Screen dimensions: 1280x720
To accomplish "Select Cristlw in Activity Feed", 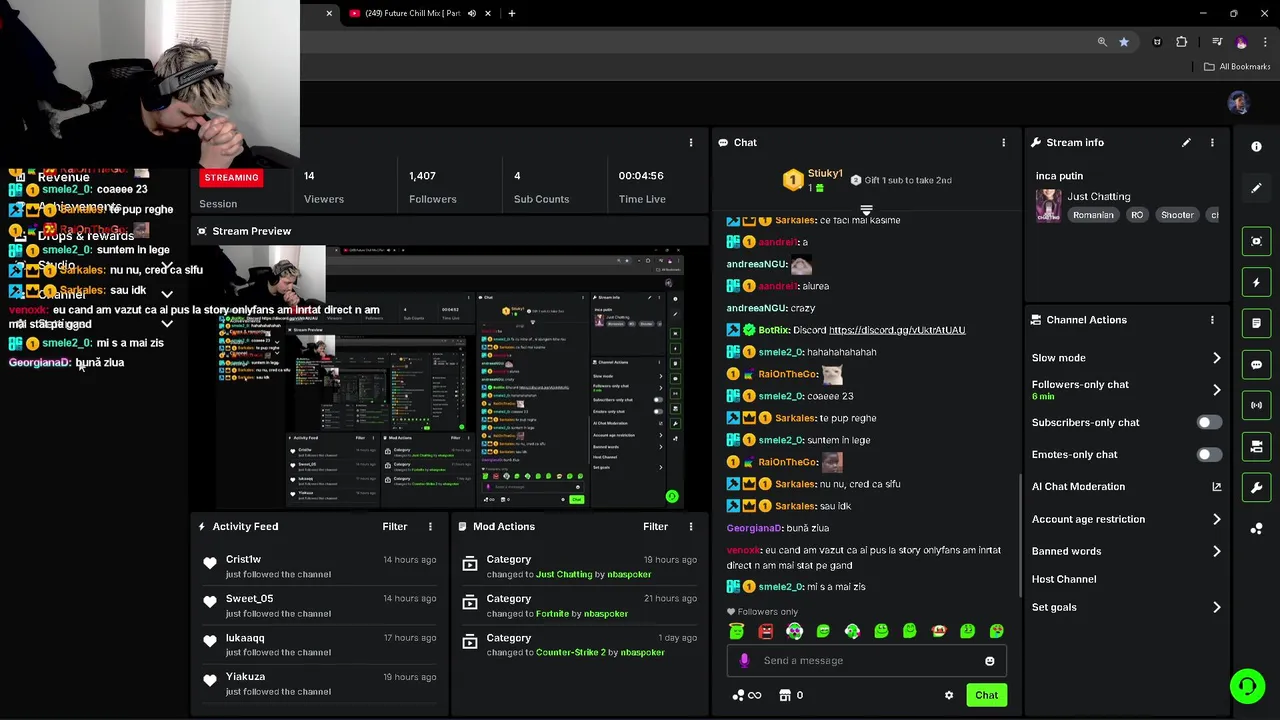I will click(243, 560).
